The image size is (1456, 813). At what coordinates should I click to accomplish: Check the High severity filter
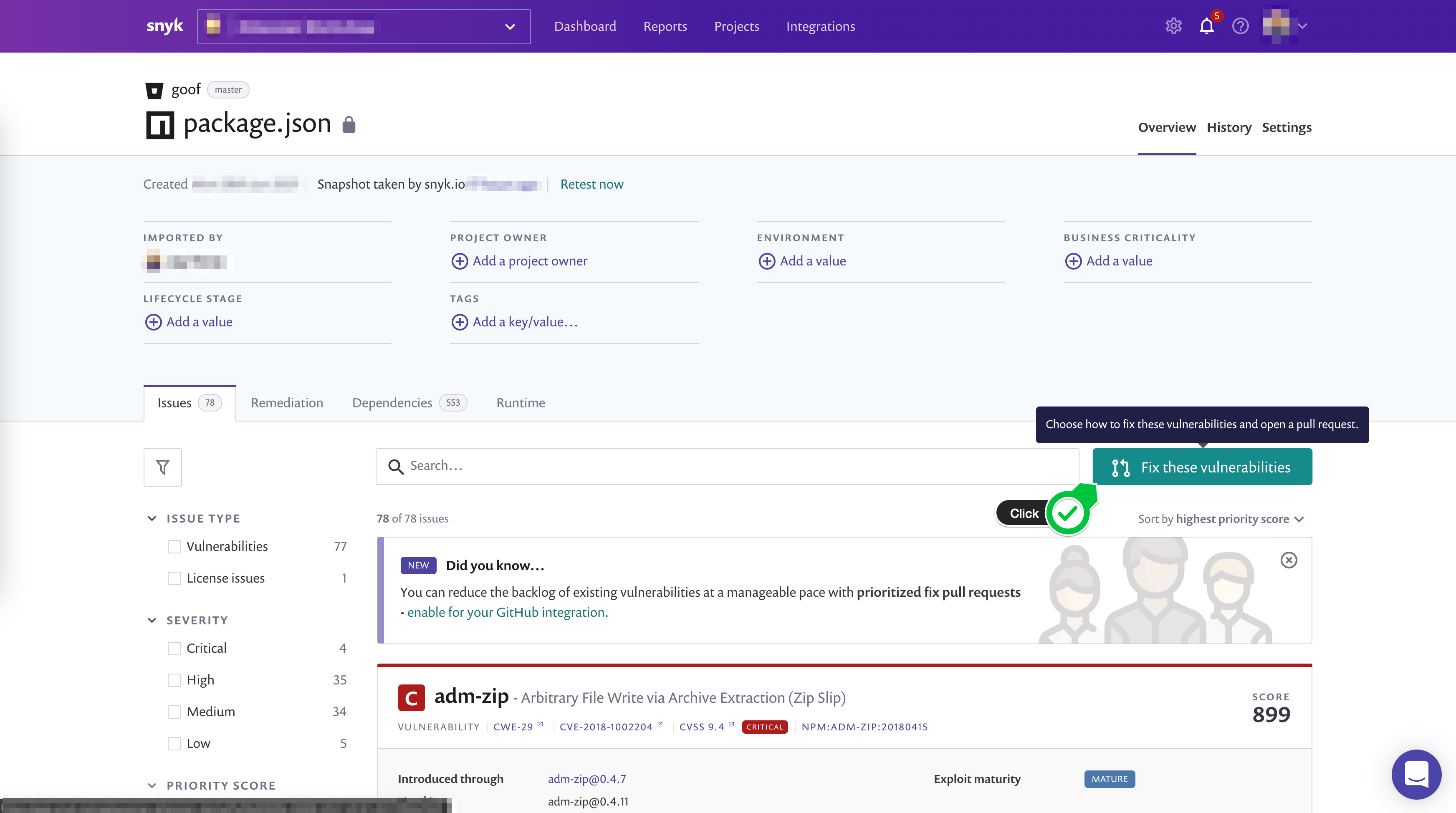pyautogui.click(x=174, y=680)
